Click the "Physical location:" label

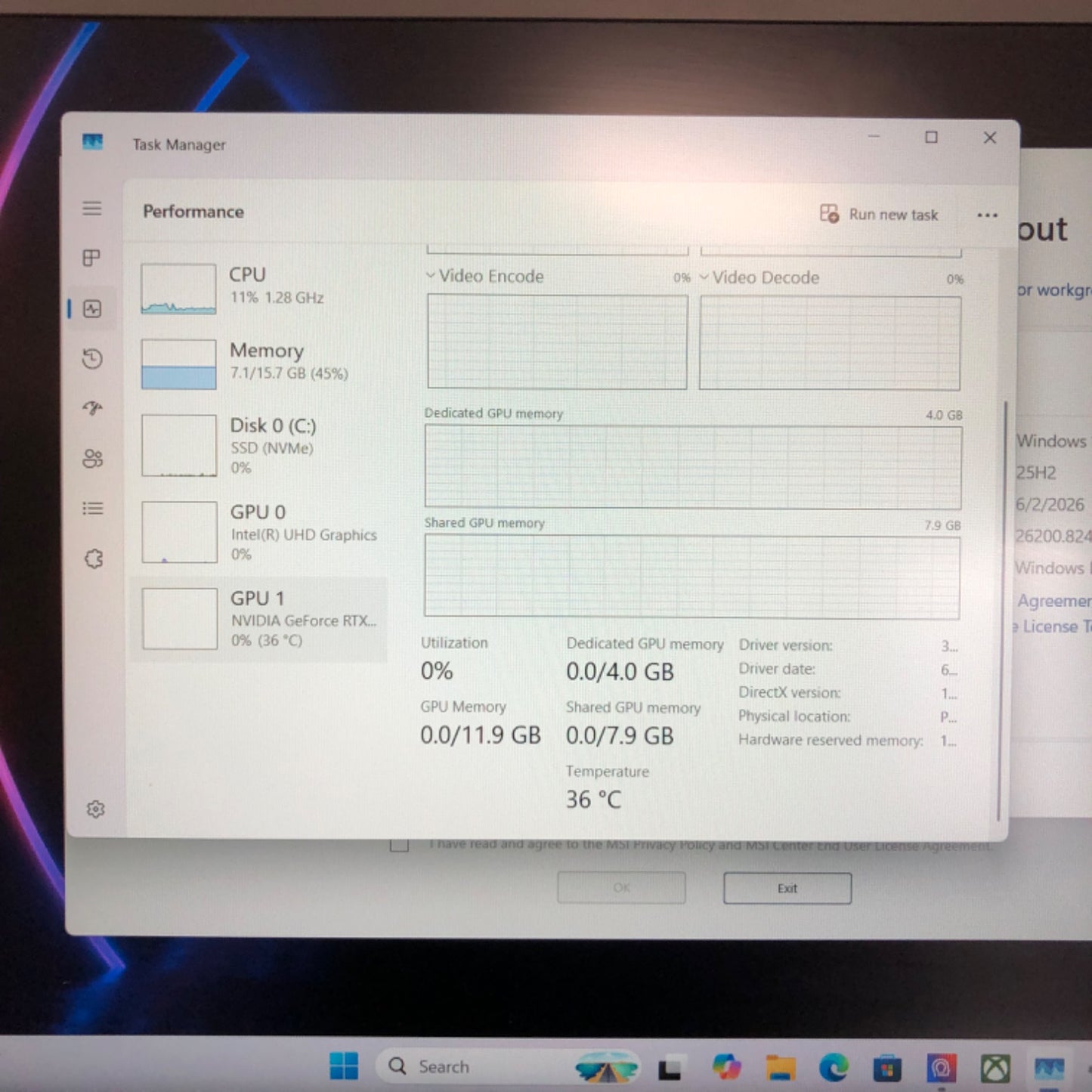point(794,716)
